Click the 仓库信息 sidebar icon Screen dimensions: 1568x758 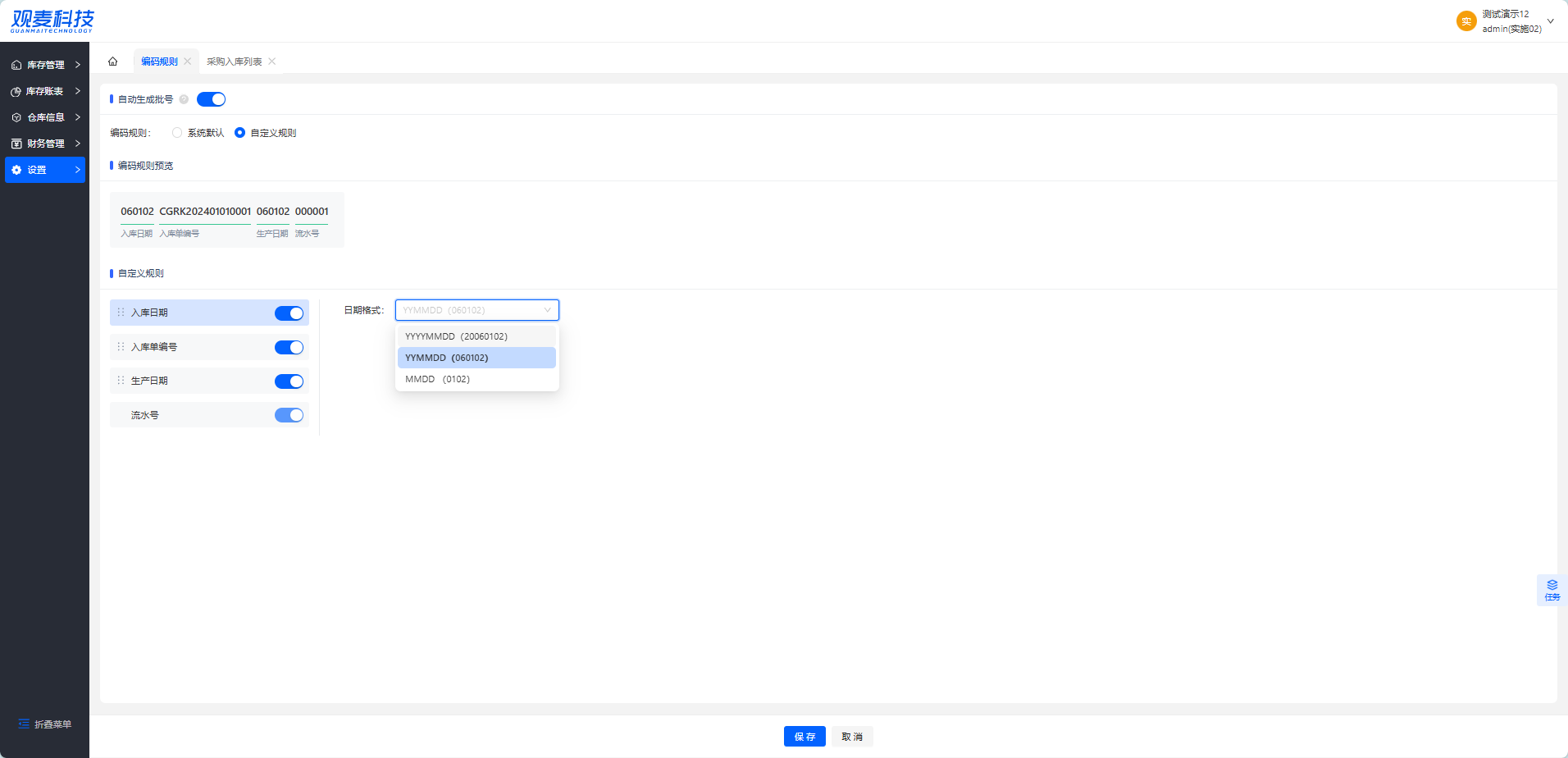(16, 117)
